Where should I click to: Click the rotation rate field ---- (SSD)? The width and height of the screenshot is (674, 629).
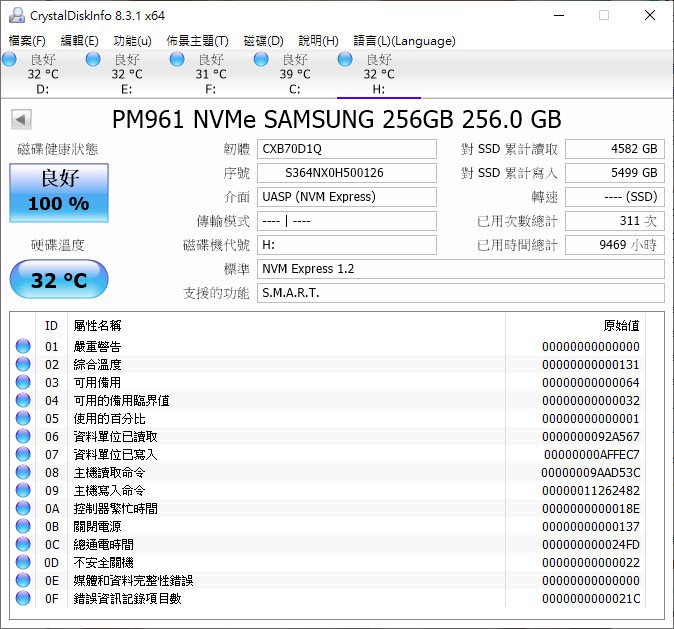click(615, 197)
